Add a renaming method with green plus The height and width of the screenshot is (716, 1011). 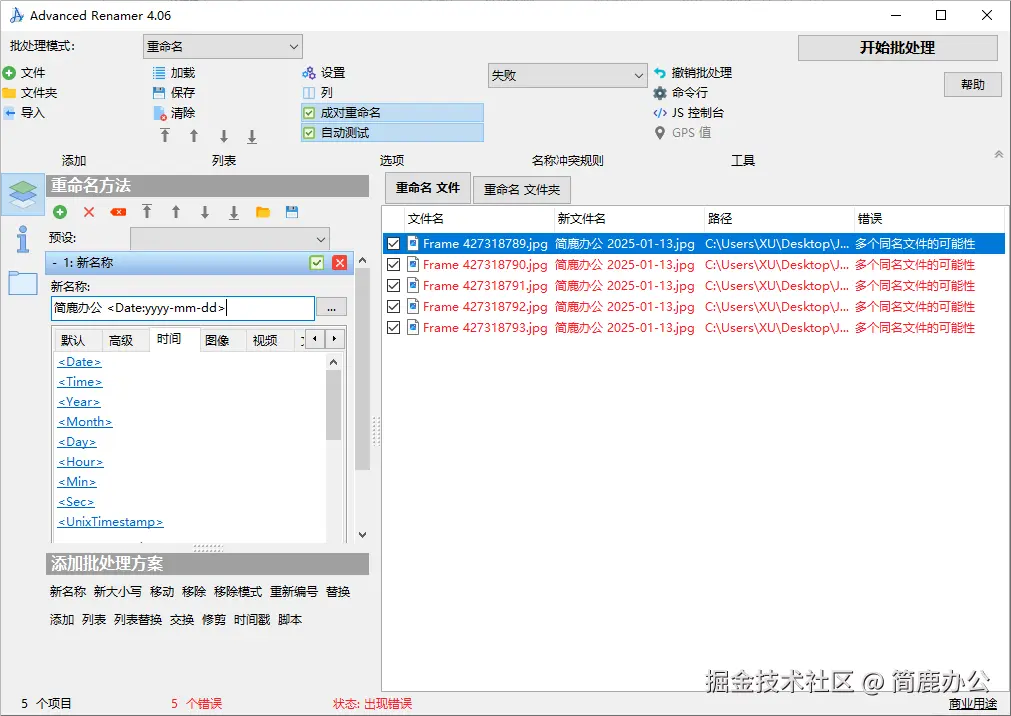(x=60, y=212)
